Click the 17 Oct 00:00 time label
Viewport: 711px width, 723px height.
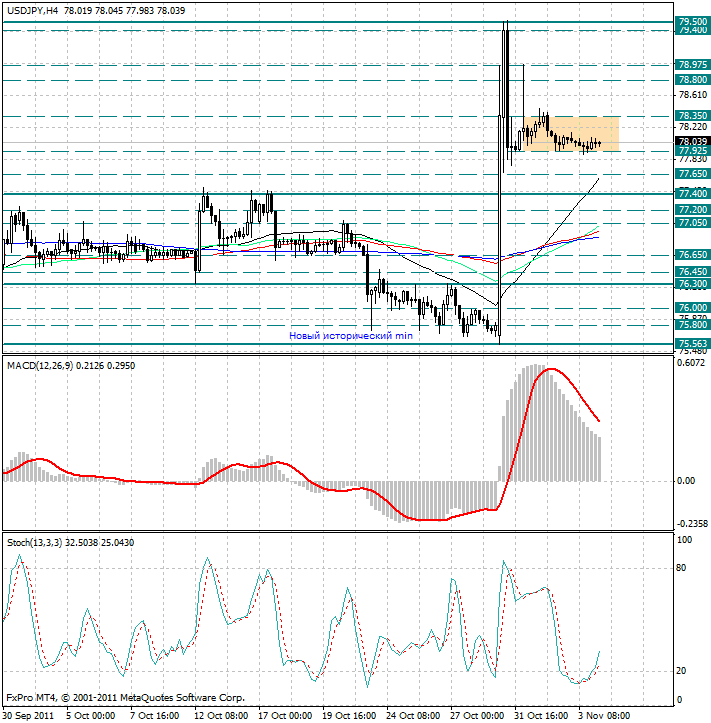tap(285, 716)
